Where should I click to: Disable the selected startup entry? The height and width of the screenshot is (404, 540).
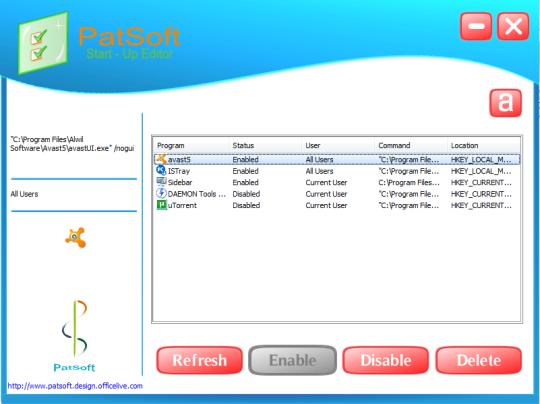(x=386, y=360)
